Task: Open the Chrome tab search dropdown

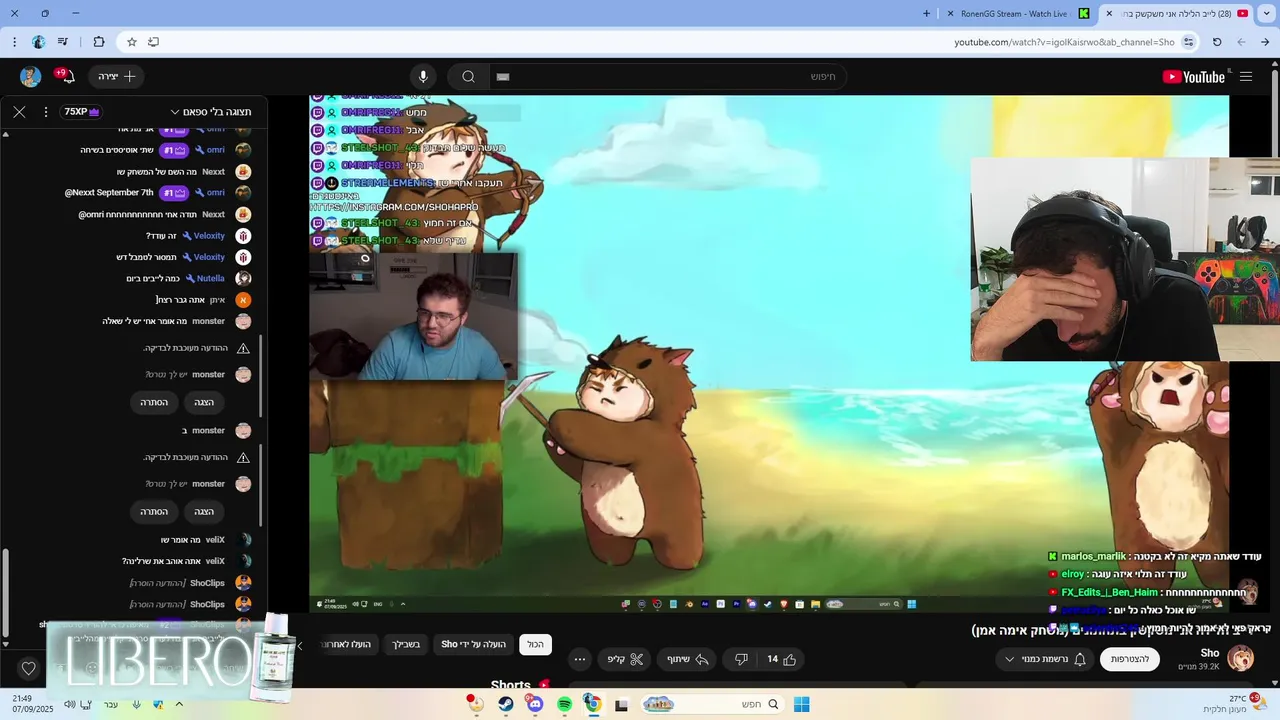Action: point(1267,13)
